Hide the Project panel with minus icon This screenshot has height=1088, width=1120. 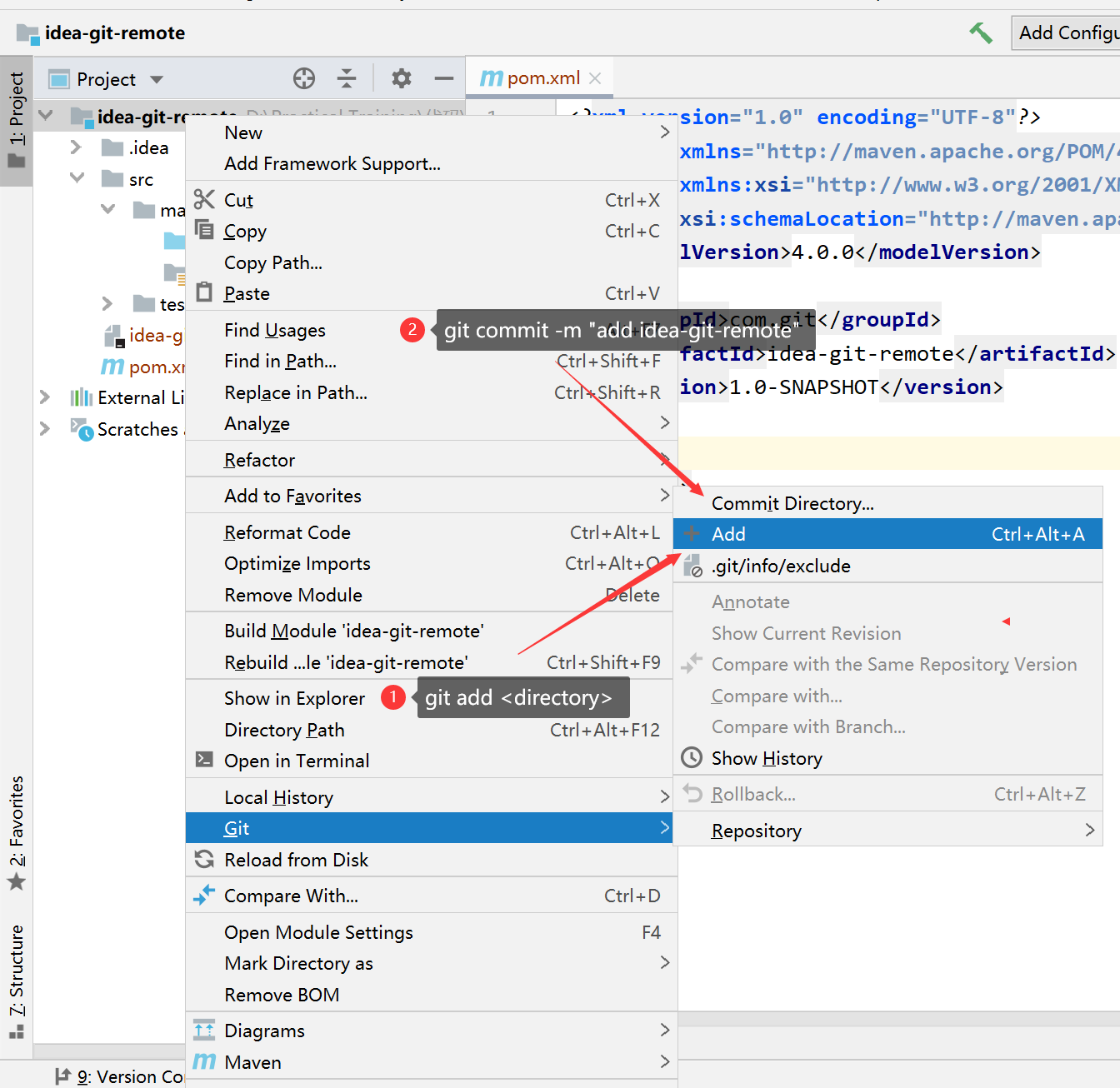pyautogui.click(x=444, y=78)
